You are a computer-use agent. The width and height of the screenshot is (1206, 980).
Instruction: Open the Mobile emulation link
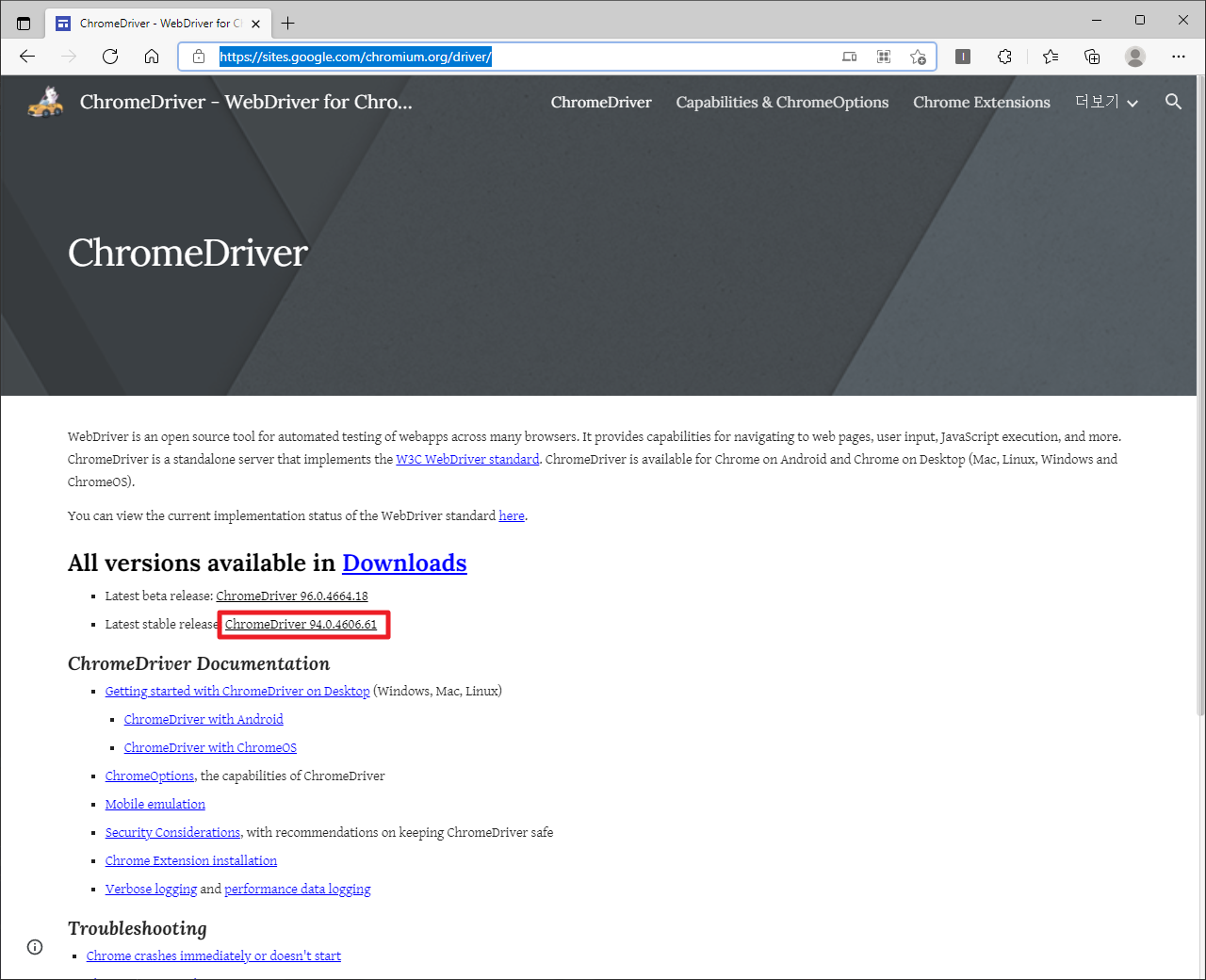click(x=155, y=805)
